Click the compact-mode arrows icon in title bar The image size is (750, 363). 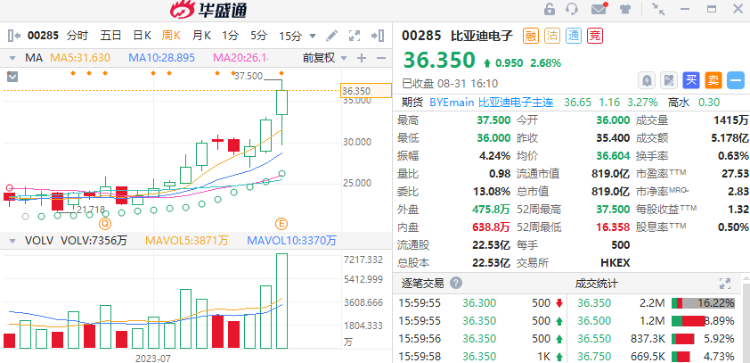[x=659, y=9]
